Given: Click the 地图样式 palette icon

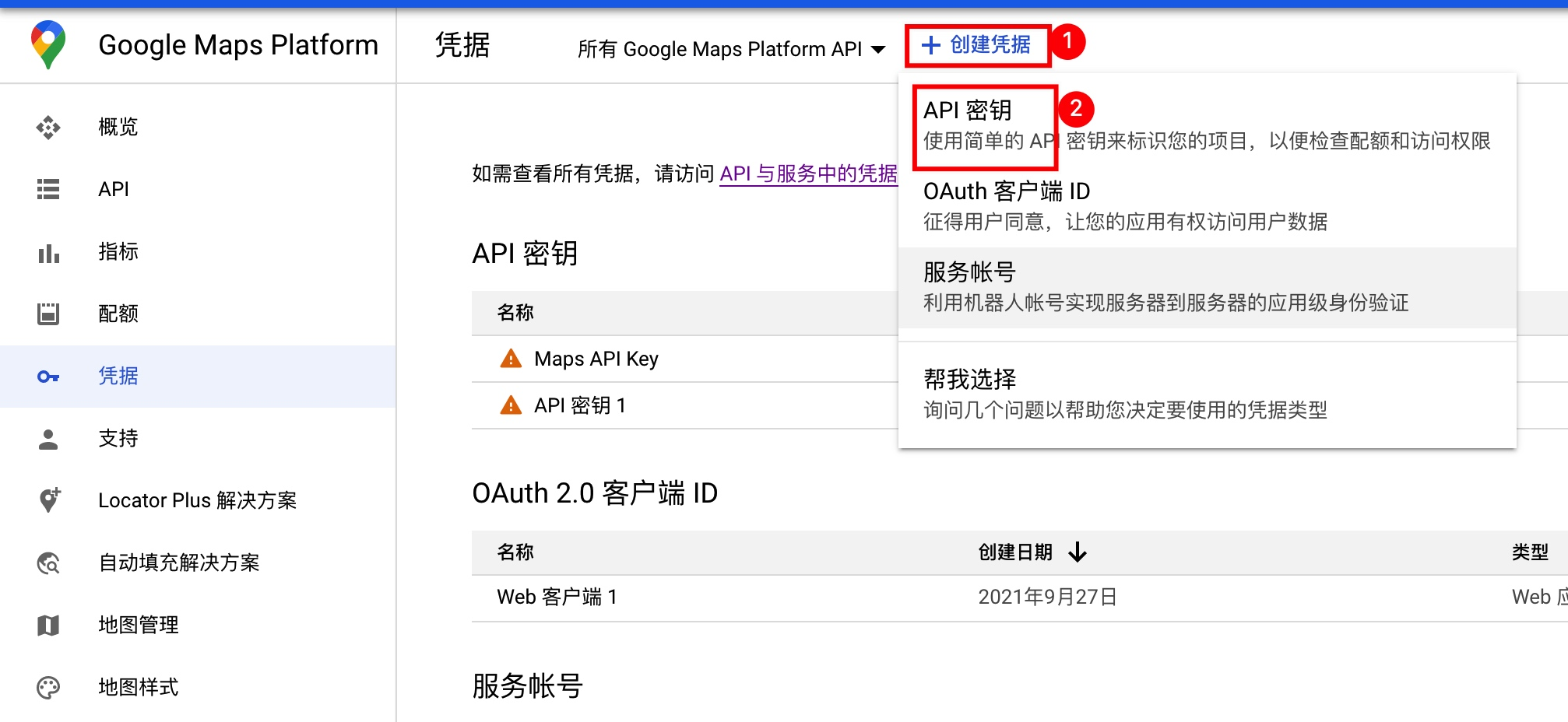Looking at the screenshot, I should coord(48,687).
